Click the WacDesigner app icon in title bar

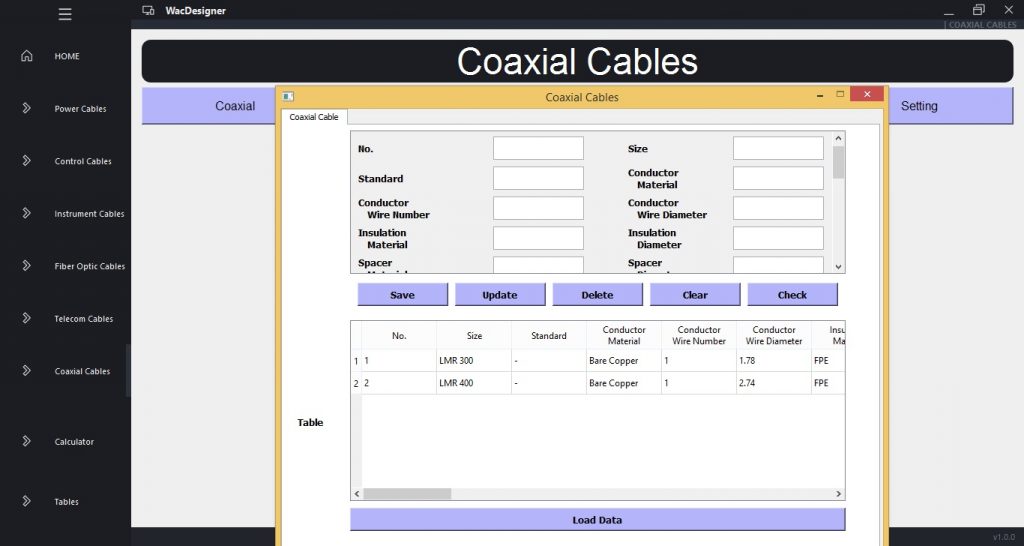[x=148, y=11]
